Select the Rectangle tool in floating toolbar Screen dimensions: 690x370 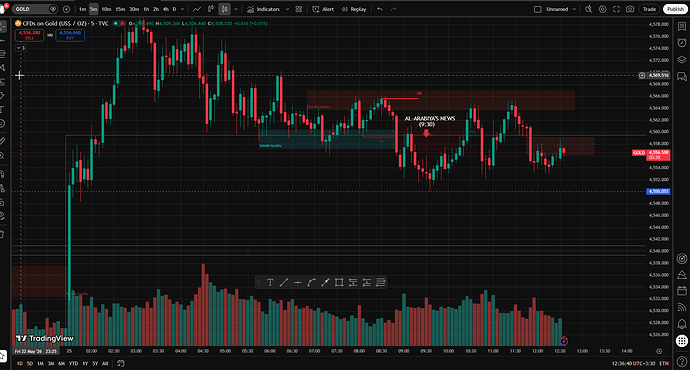[339, 282]
